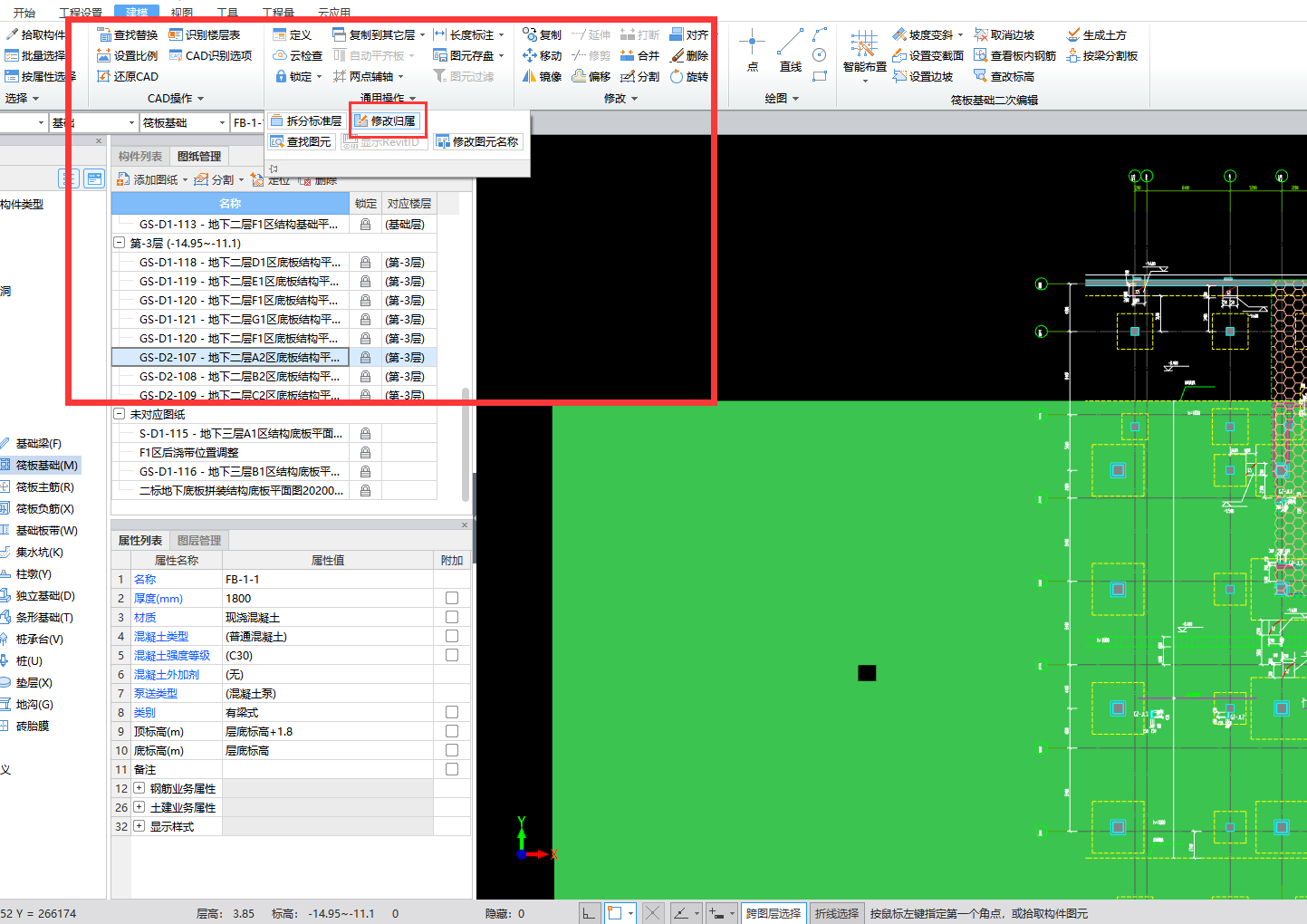The height and width of the screenshot is (924, 1307).
Task: Select 筏板主筋(R) in component tree
Action: 44,486
